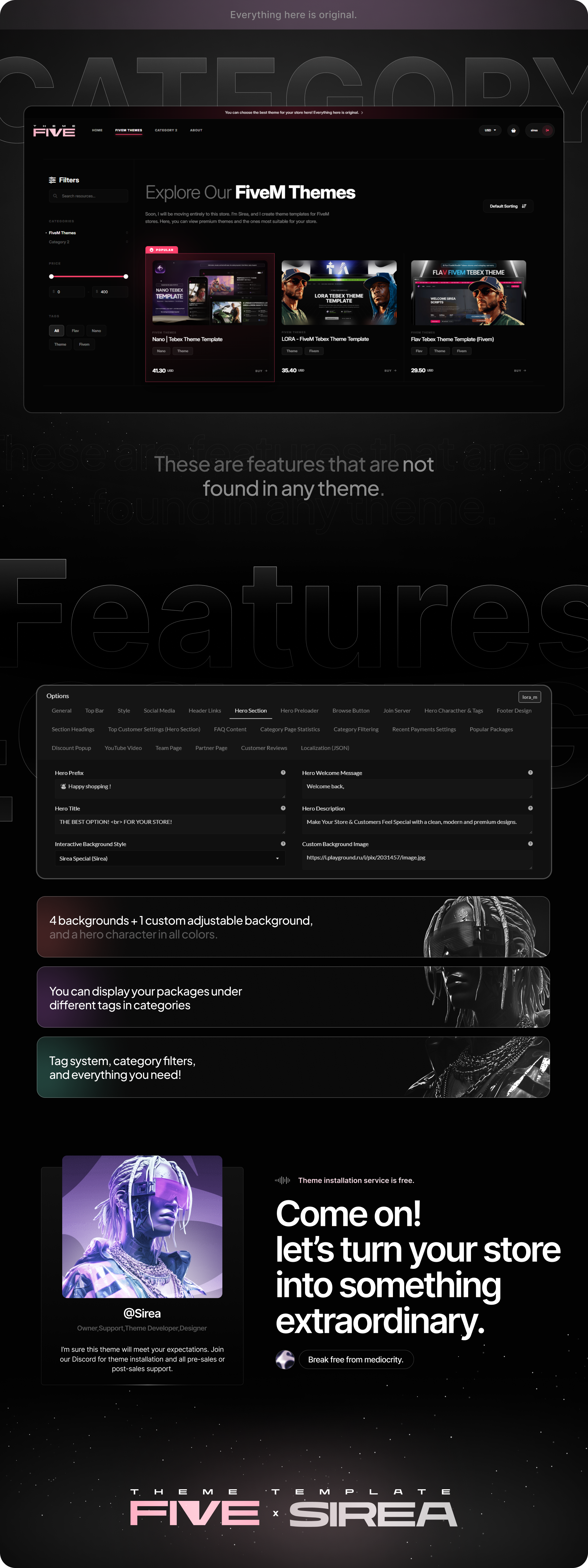Toggle the Nano tag filter in sidebar
The image size is (588, 1568).
(96, 330)
